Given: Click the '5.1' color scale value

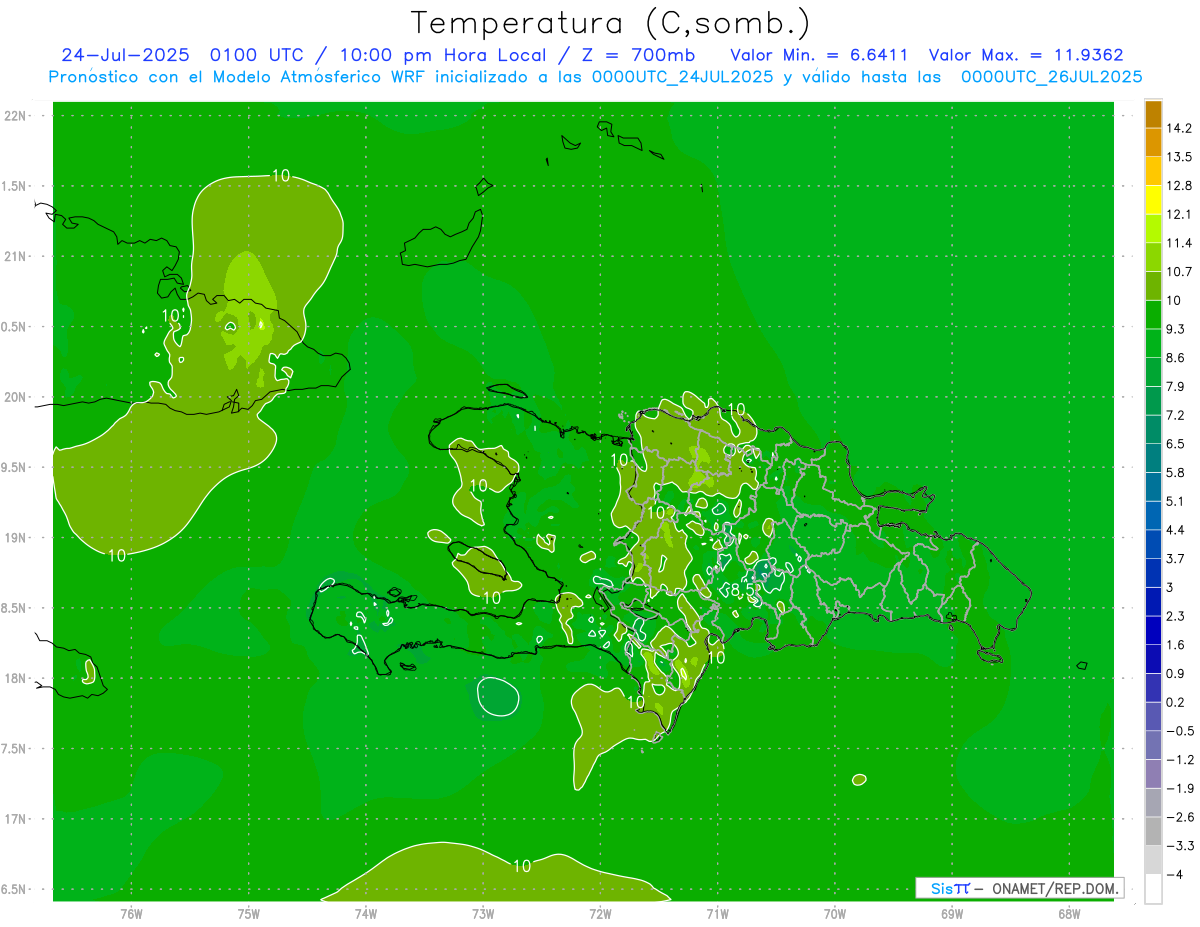Looking at the screenshot, I should pos(1176,502).
